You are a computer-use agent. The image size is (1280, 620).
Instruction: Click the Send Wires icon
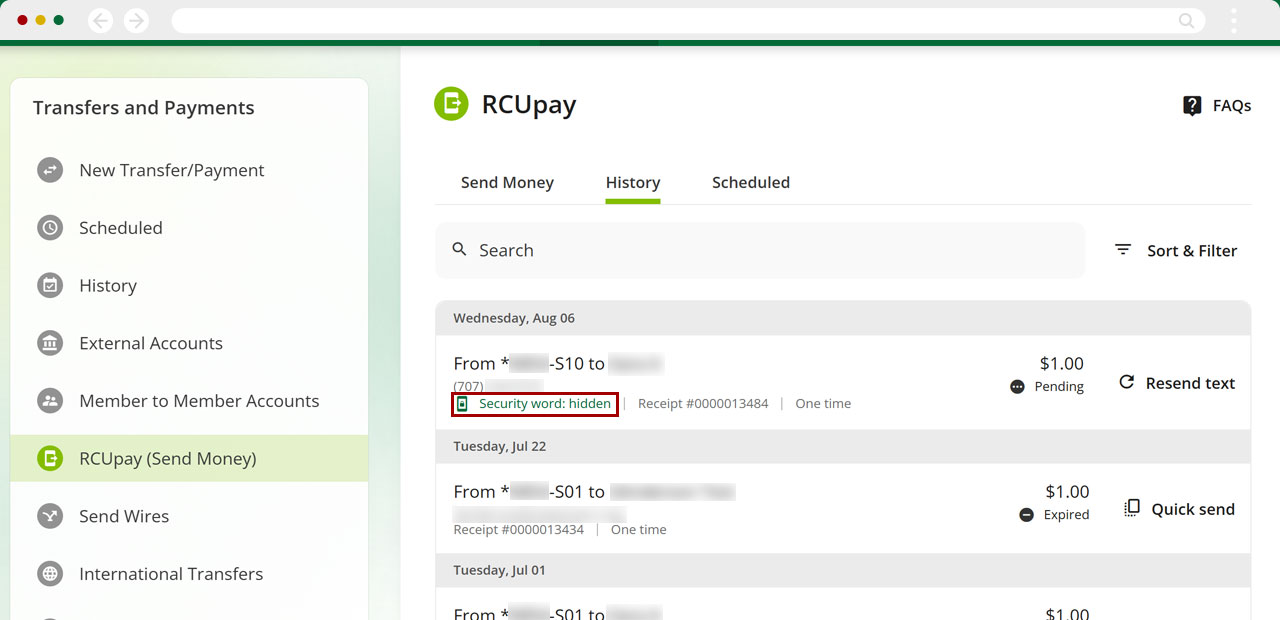pos(50,516)
